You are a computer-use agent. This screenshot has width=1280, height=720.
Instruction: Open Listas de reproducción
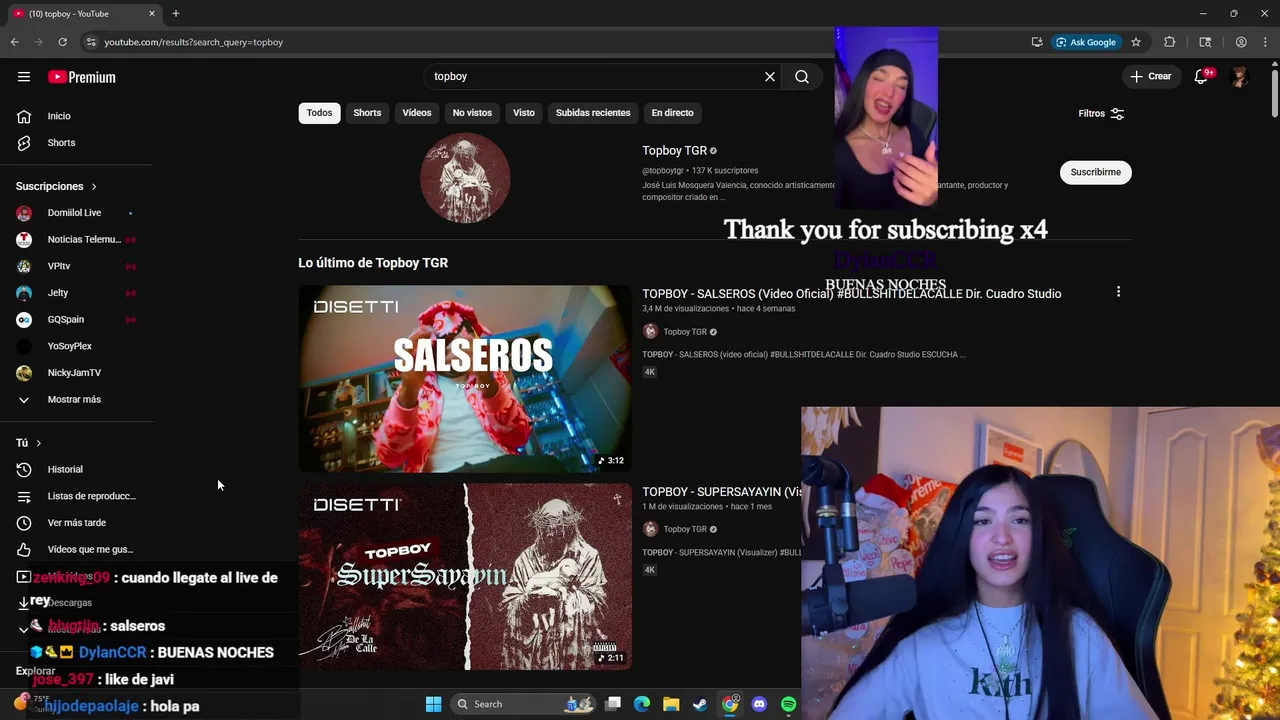[76, 496]
